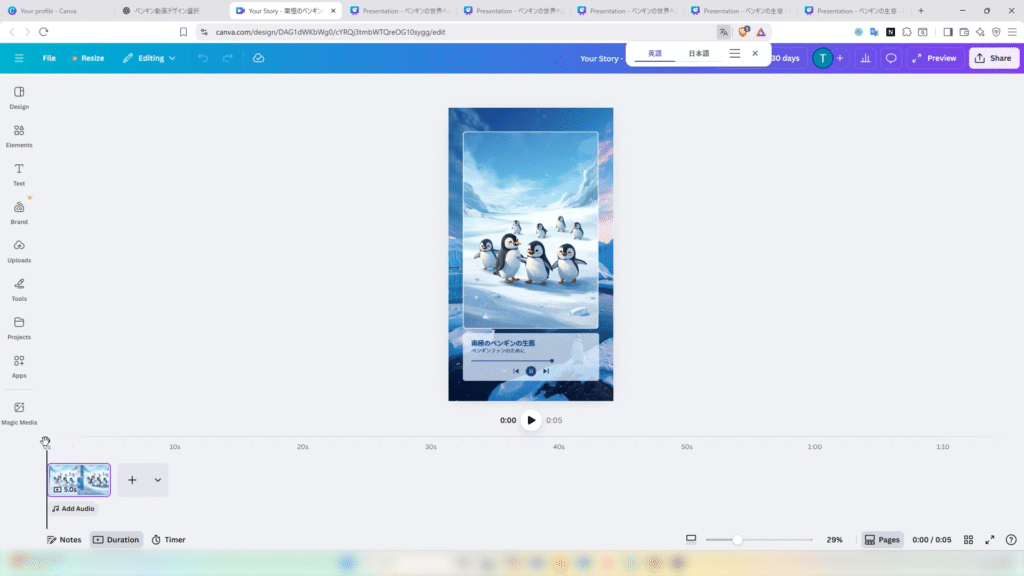
Task: Open the Uploads panel
Action: (x=19, y=250)
